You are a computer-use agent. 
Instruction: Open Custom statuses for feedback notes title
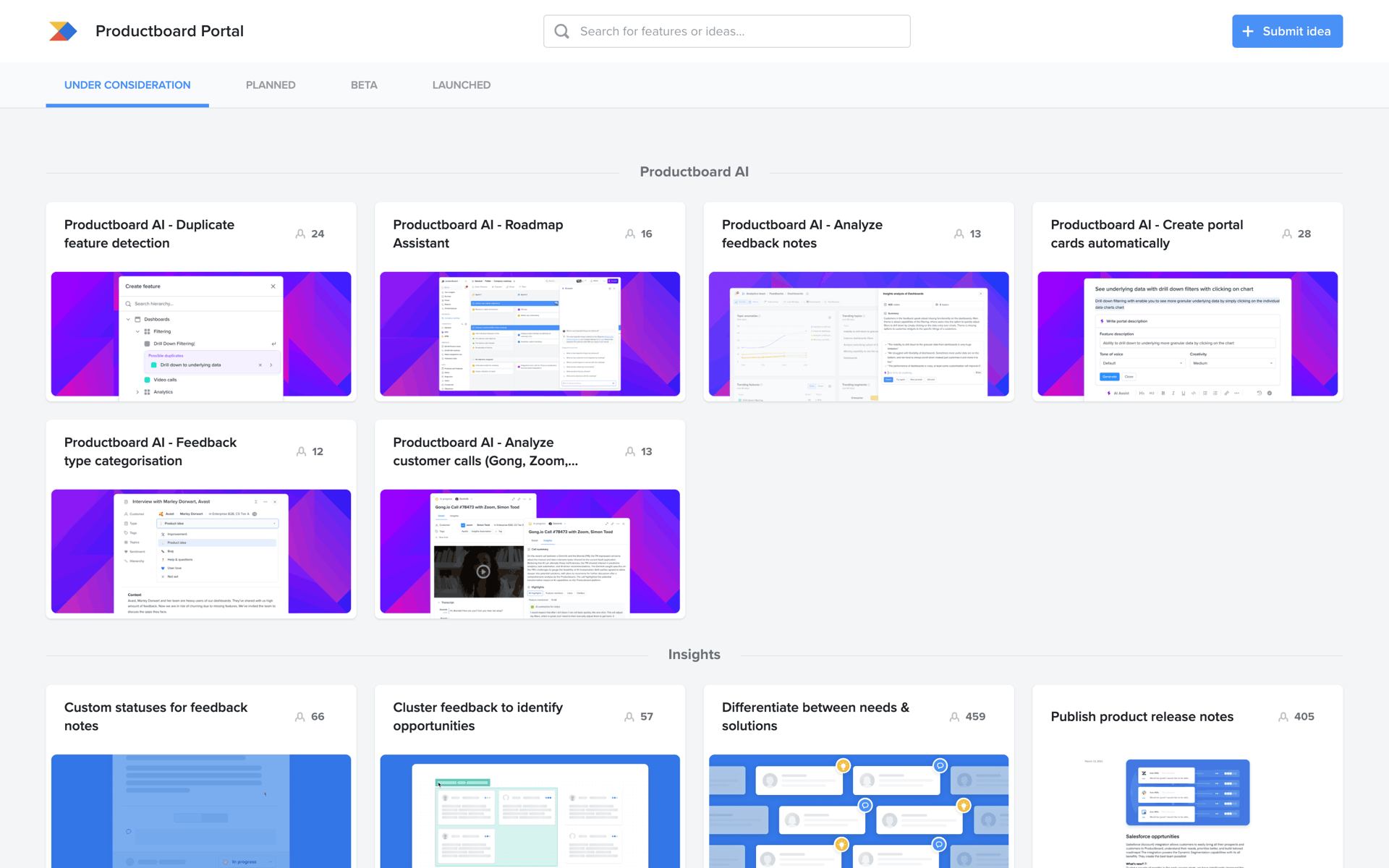pos(156,717)
